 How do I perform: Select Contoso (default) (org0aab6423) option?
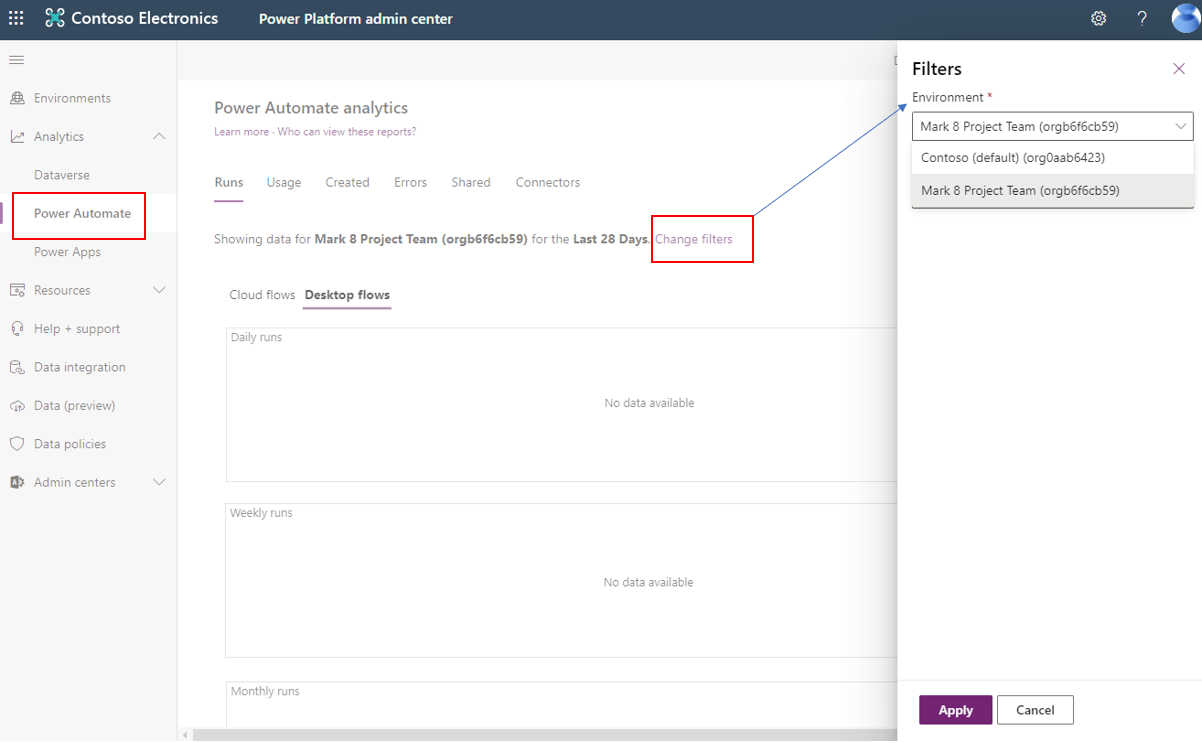click(1052, 158)
